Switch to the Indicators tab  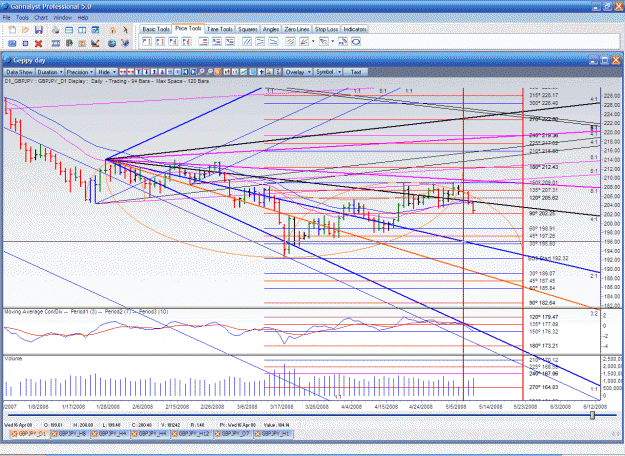point(354,29)
